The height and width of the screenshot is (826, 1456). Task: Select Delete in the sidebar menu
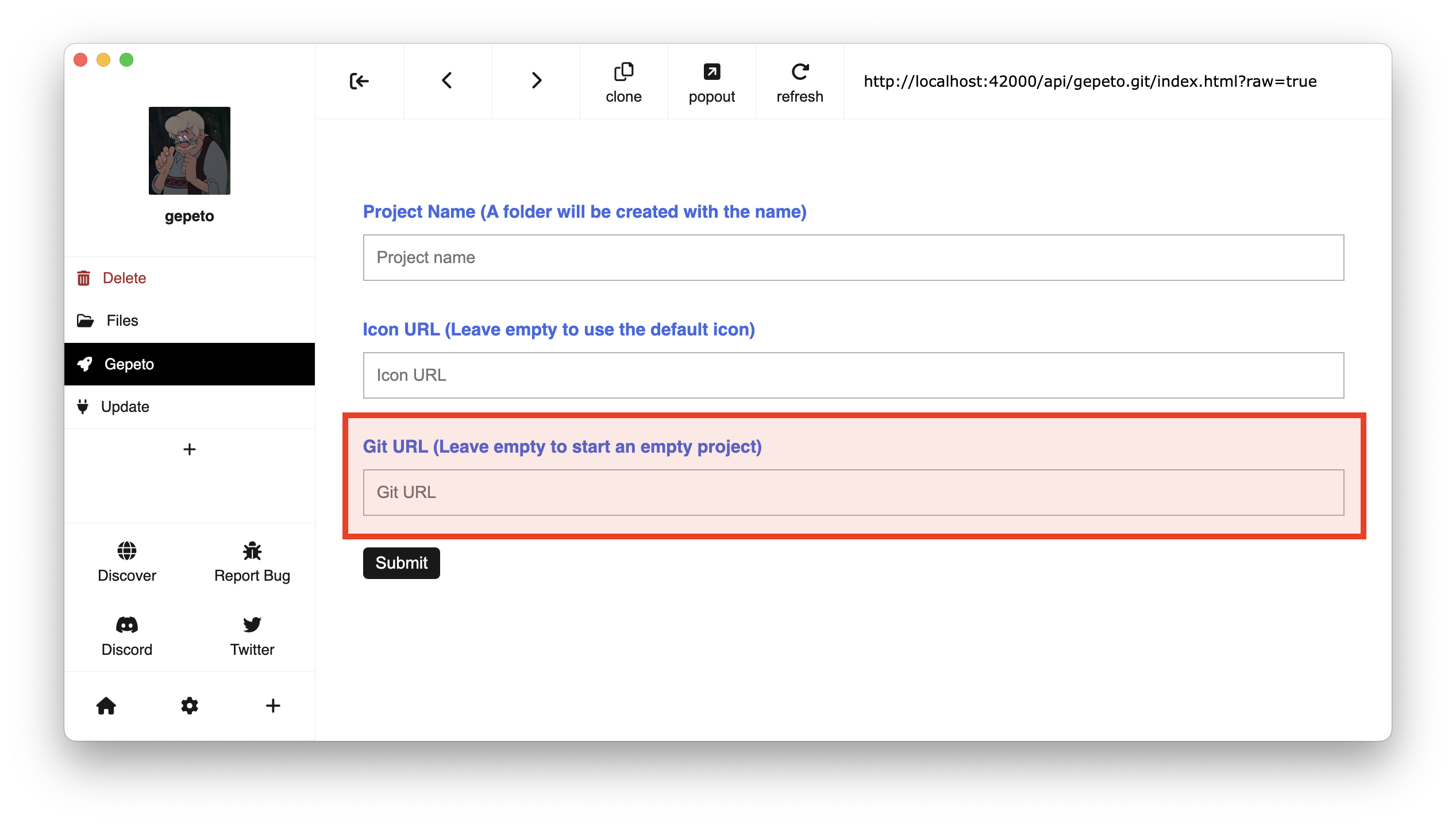click(124, 278)
